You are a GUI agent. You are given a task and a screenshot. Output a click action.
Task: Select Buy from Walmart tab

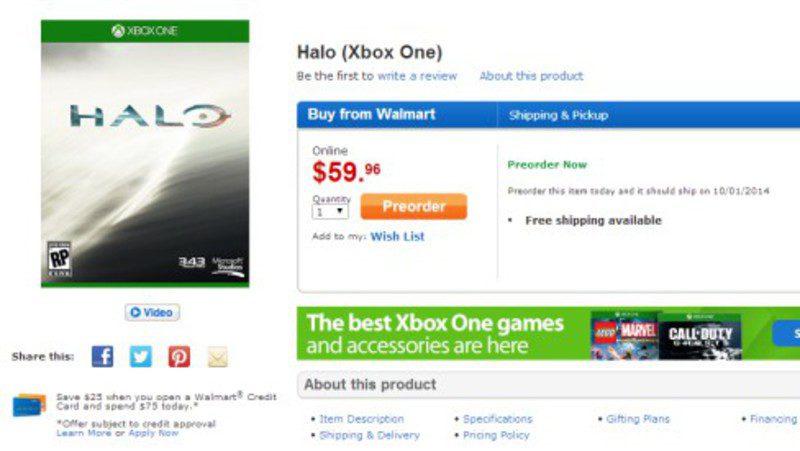371,114
